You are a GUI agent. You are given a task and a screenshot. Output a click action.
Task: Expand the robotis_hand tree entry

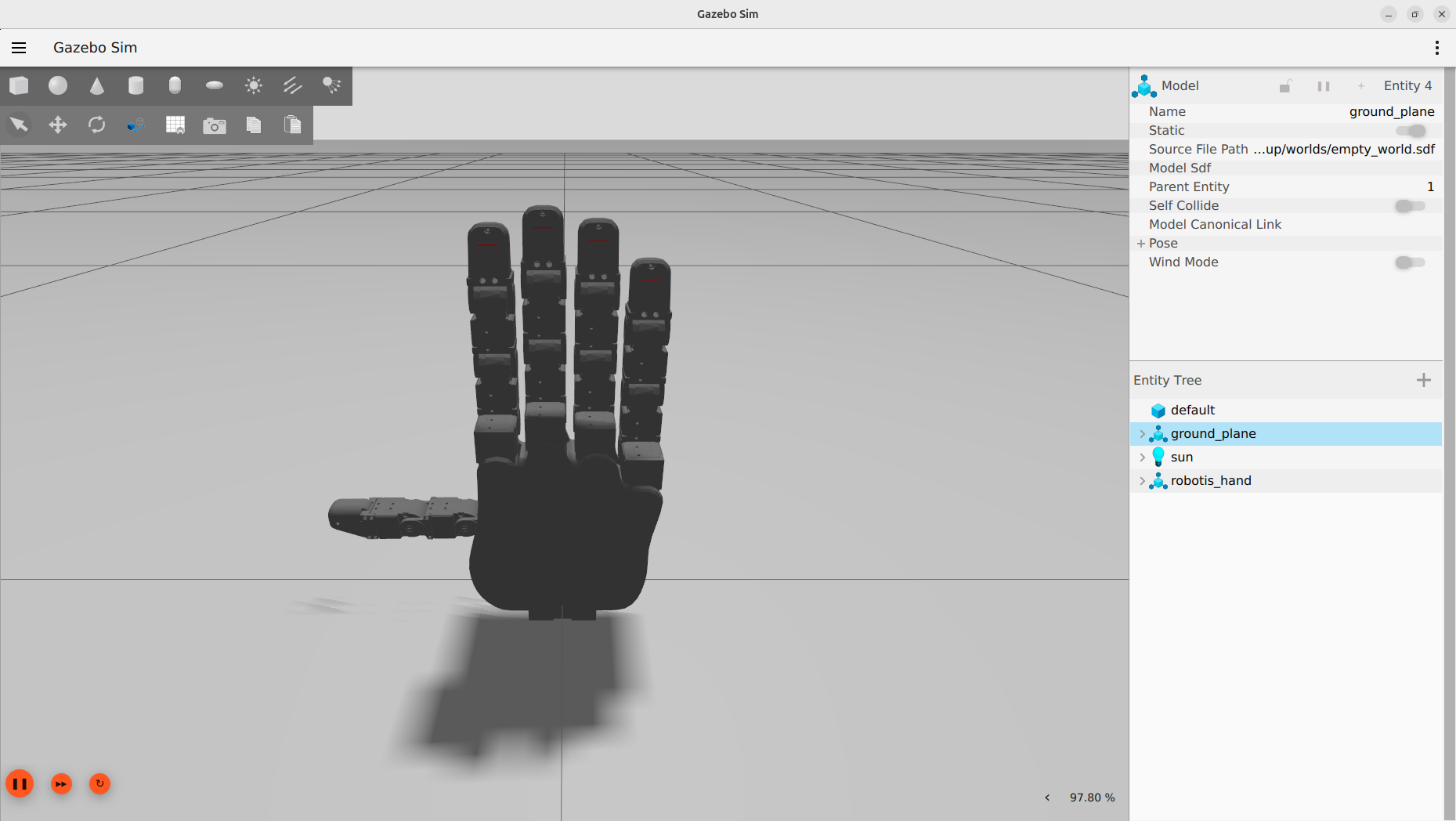pyautogui.click(x=1142, y=481)
